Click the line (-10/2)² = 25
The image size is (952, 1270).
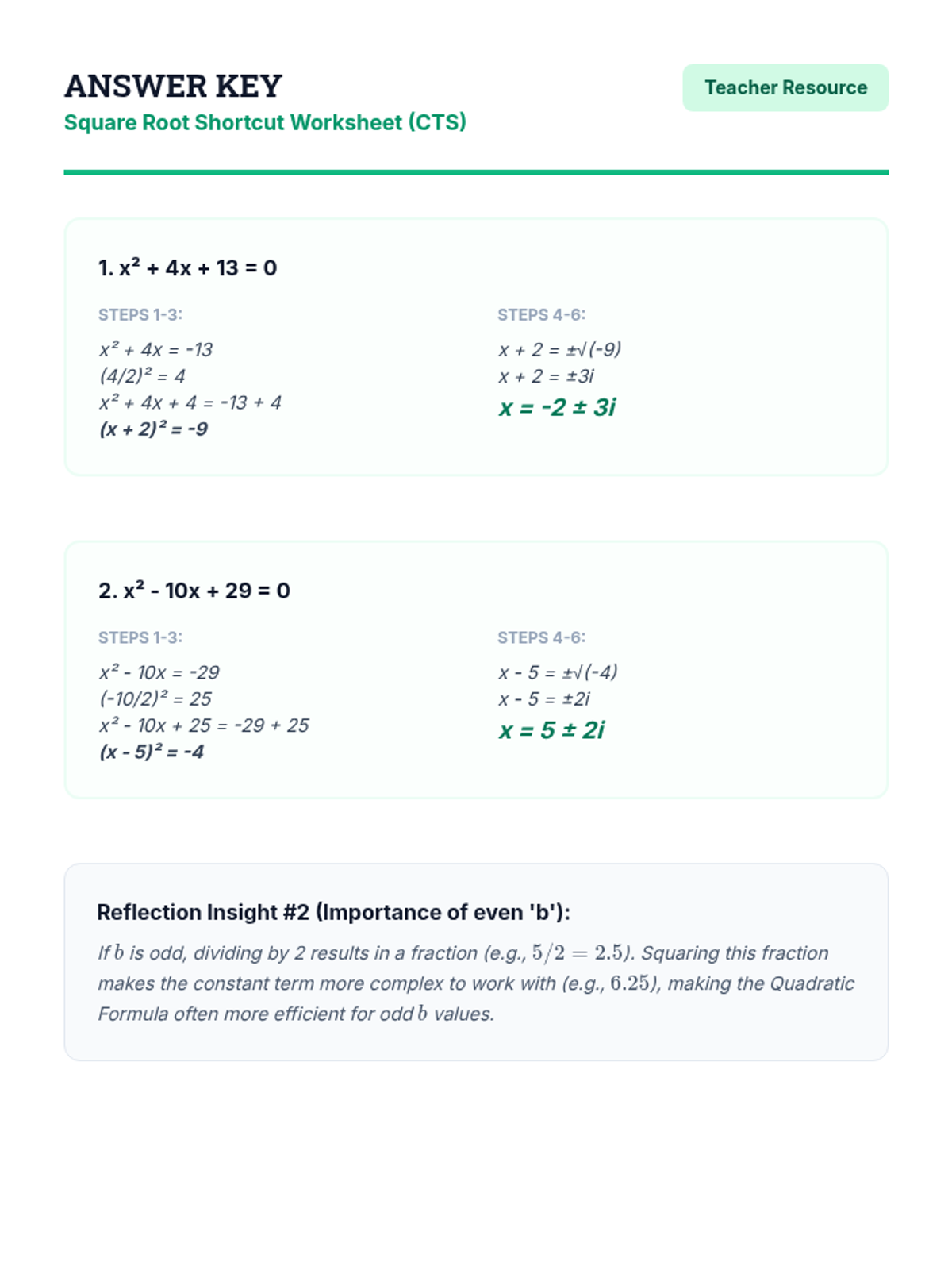pos(155,699)
